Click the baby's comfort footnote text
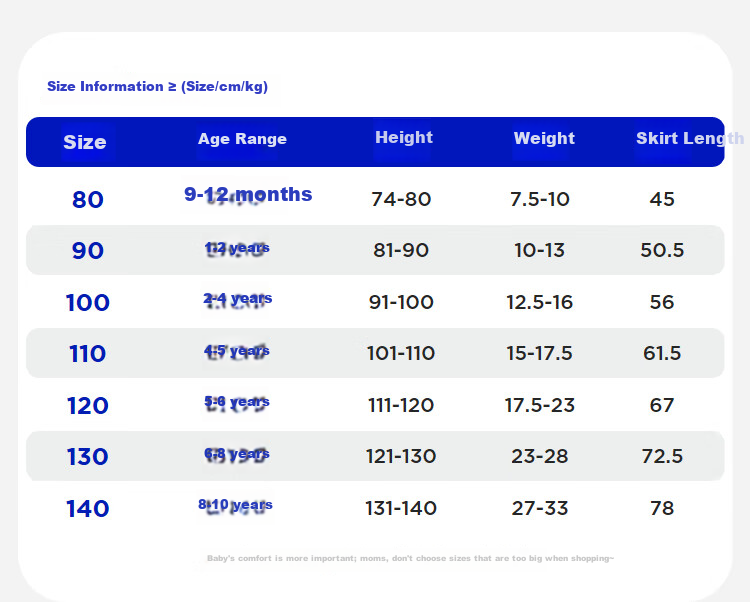 tap(410, 558)
